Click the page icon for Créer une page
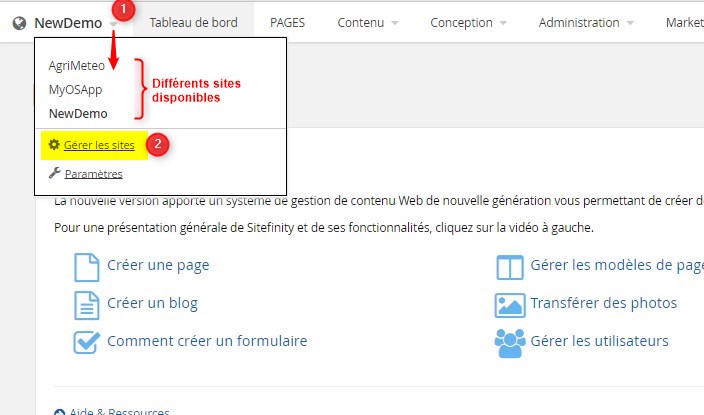 (87, 266)
